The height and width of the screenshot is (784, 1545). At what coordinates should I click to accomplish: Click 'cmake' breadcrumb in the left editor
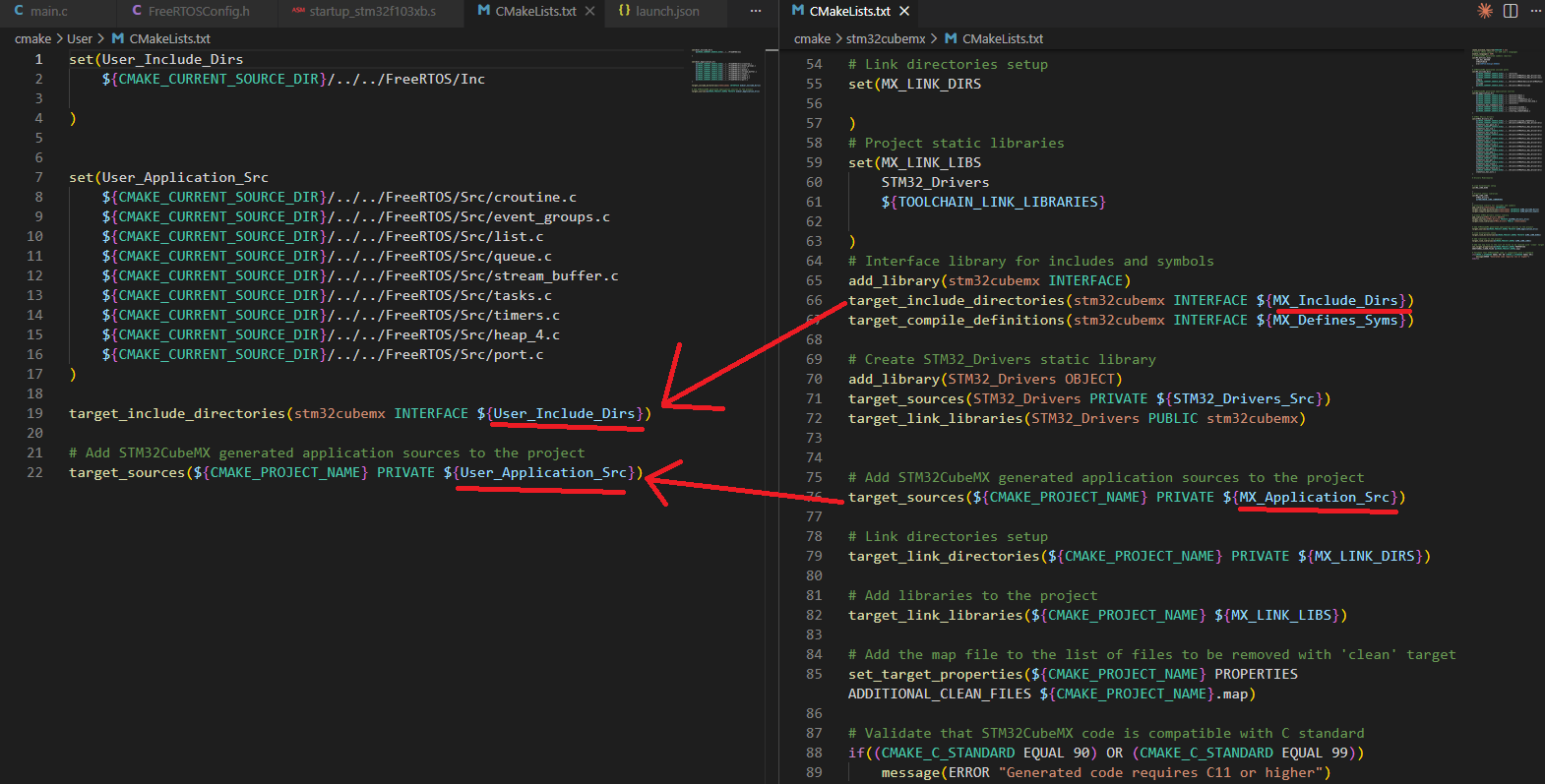32,38
